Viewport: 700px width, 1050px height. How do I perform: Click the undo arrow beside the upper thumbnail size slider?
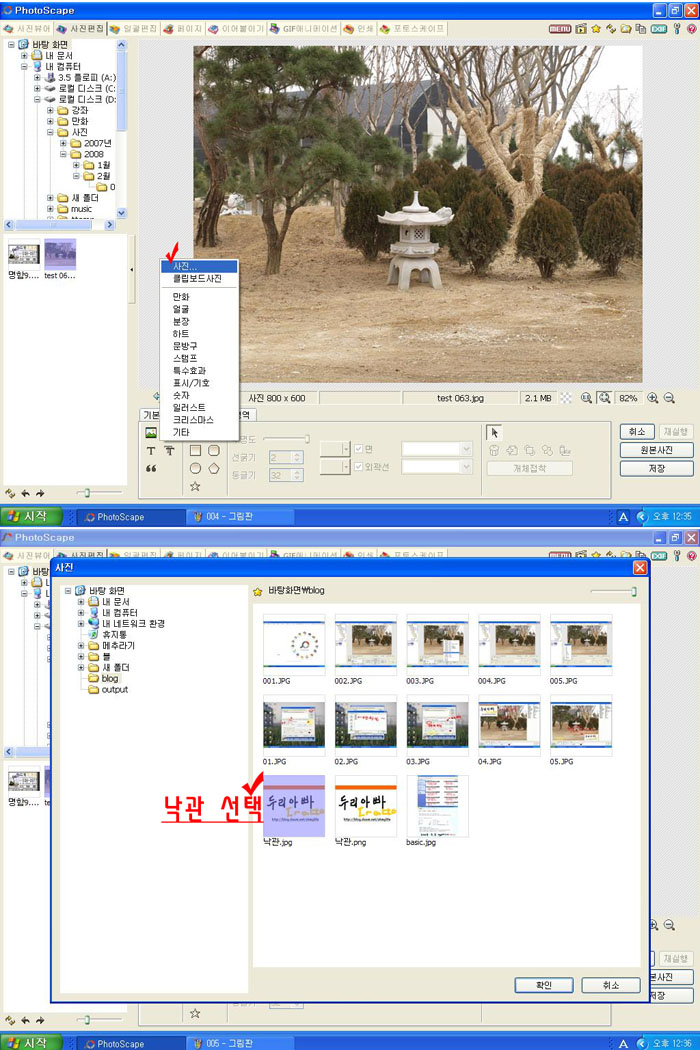(25, 494)
